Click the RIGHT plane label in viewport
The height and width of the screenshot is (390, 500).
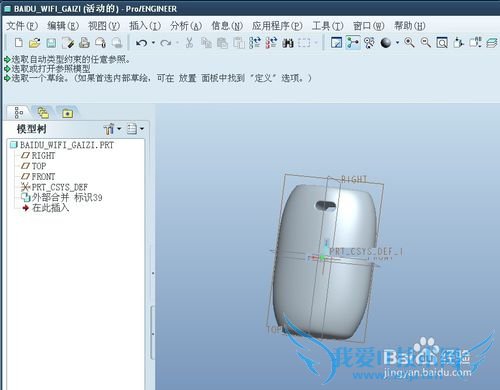(354, 179)
